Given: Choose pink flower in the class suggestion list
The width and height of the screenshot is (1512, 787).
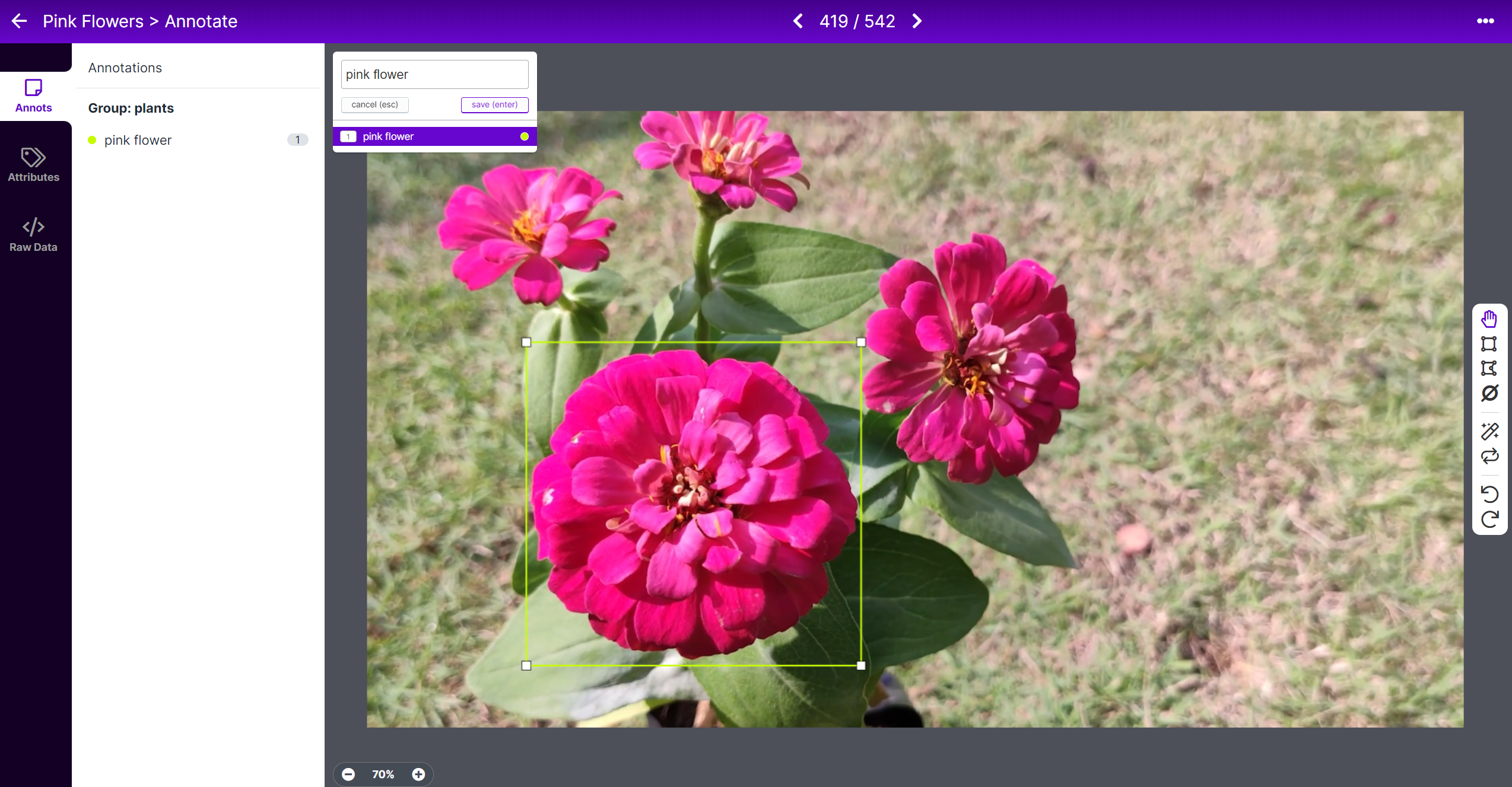Looking at the screenshot, I should (x=434, y=136).
